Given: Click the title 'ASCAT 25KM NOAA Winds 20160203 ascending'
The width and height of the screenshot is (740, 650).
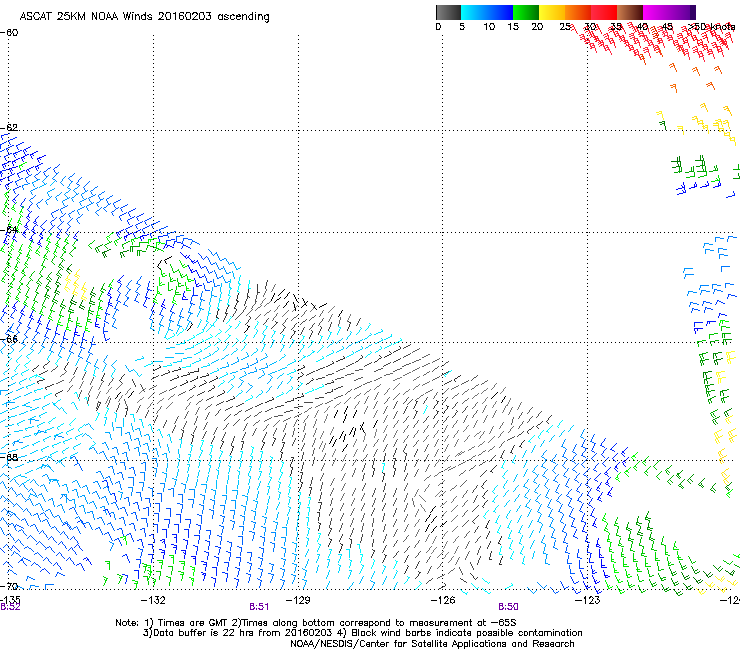Looking at the screenshot, I should [x=144, y=17].
